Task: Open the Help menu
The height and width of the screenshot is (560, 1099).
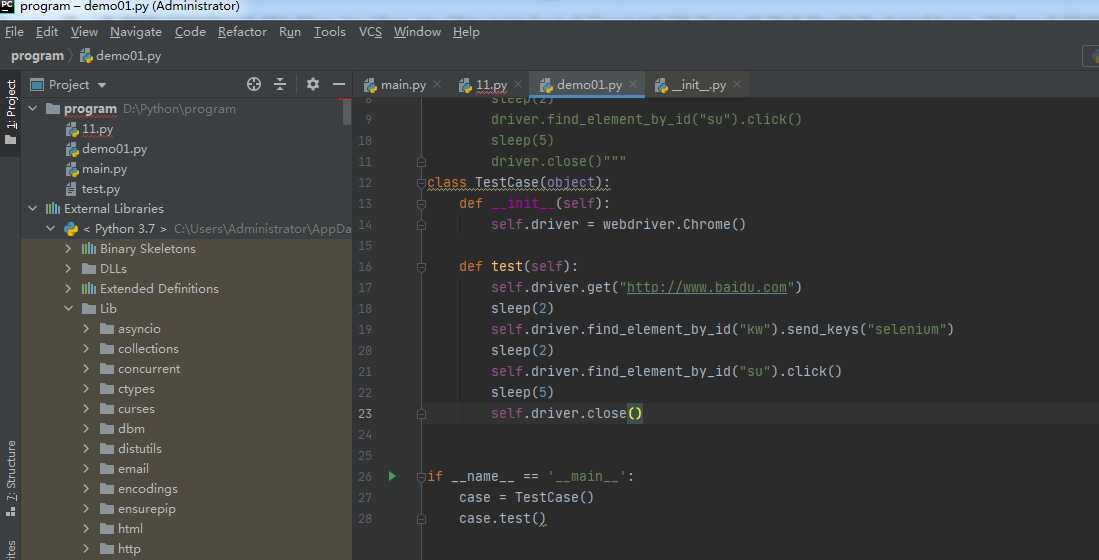Action: 466,32
